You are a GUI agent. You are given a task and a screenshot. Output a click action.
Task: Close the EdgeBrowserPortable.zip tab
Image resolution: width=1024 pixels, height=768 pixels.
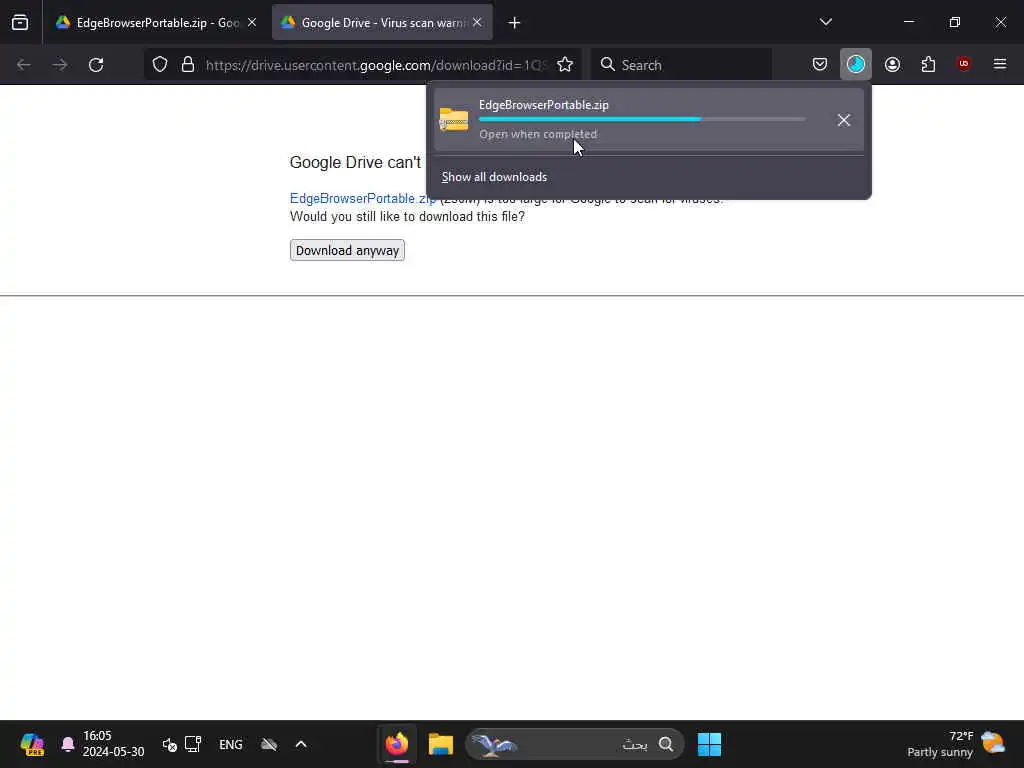(252, 23)
